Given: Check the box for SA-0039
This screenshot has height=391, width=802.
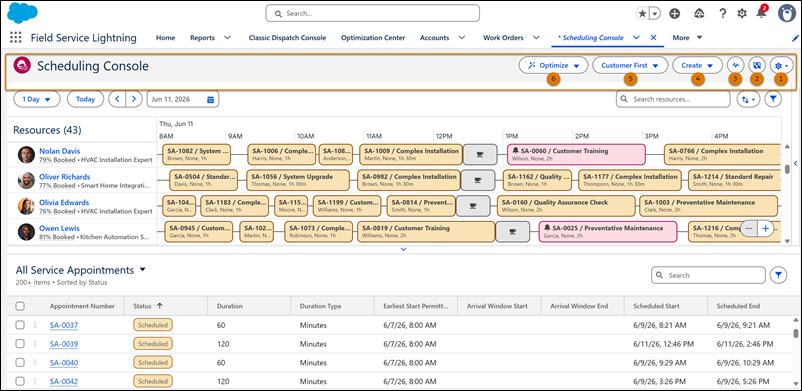Looking at the screenshot, I should pyautogui.click(x=20, y=344).
